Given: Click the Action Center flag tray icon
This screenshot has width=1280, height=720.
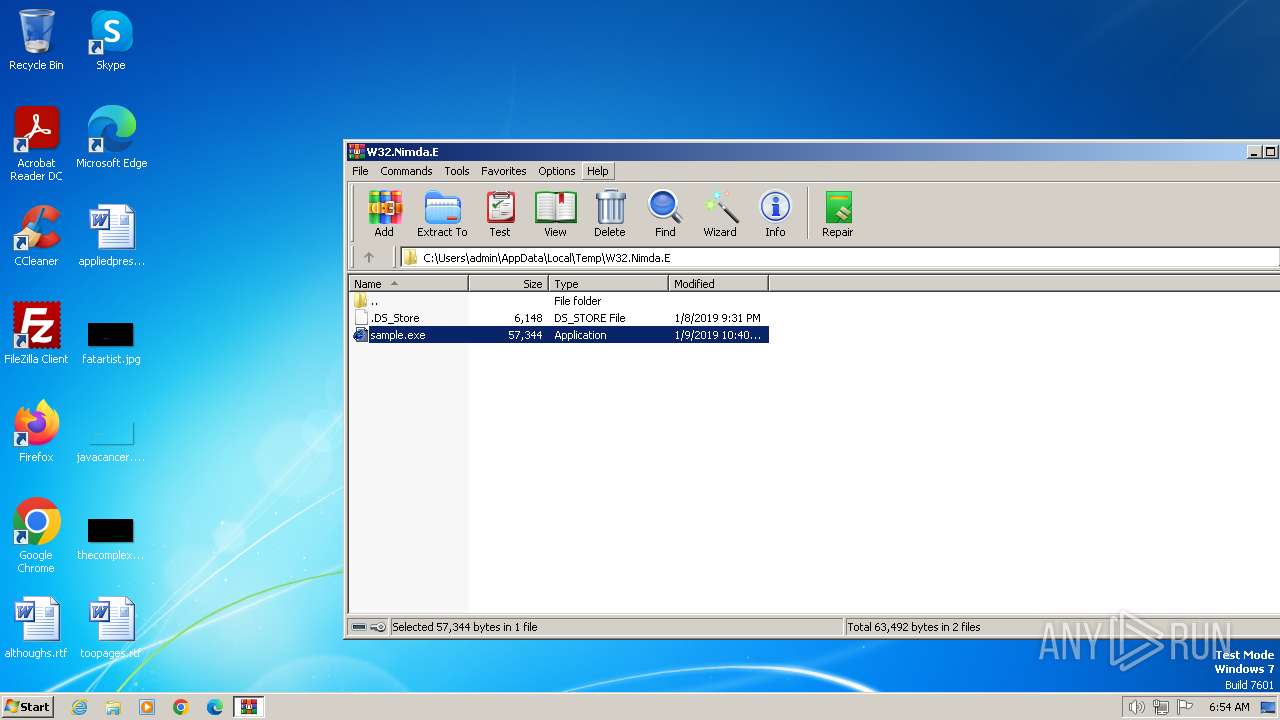Looking at the screenshot, I should coord(1185,707).
